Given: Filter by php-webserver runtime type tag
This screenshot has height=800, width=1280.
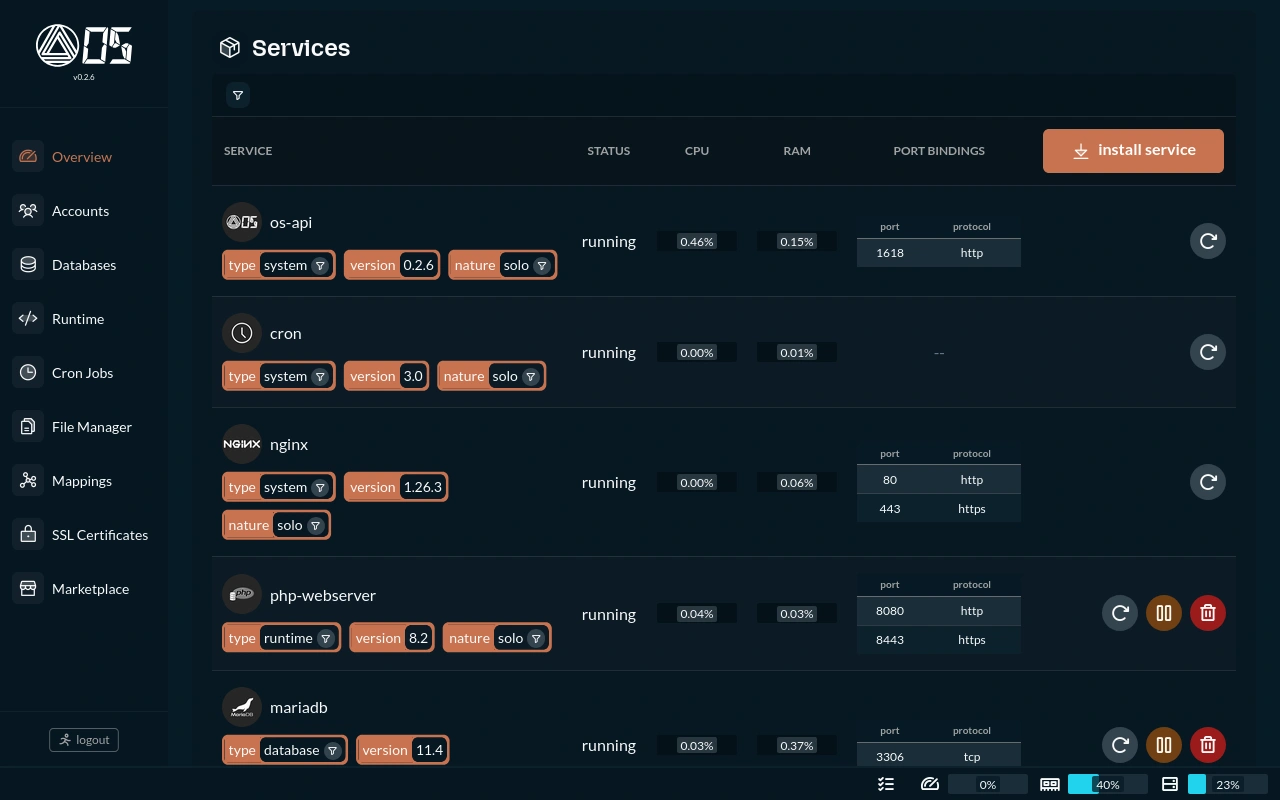Looking at the screenshot, I should tap(326, 639).
